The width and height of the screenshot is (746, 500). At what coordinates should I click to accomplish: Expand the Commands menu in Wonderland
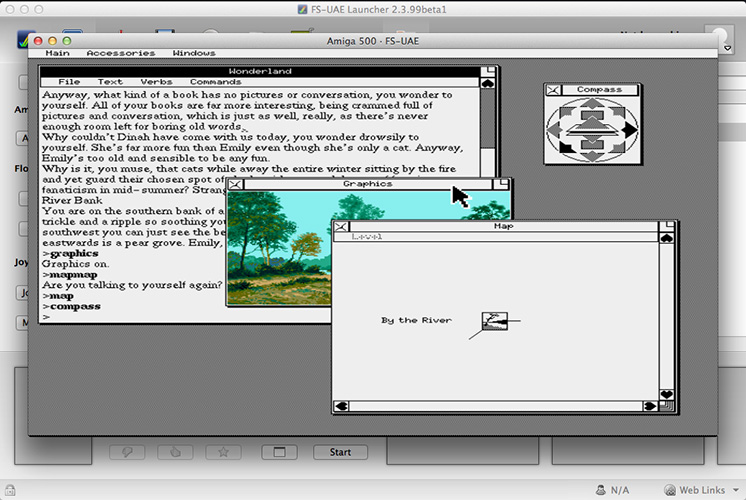[x=215, y=82]
